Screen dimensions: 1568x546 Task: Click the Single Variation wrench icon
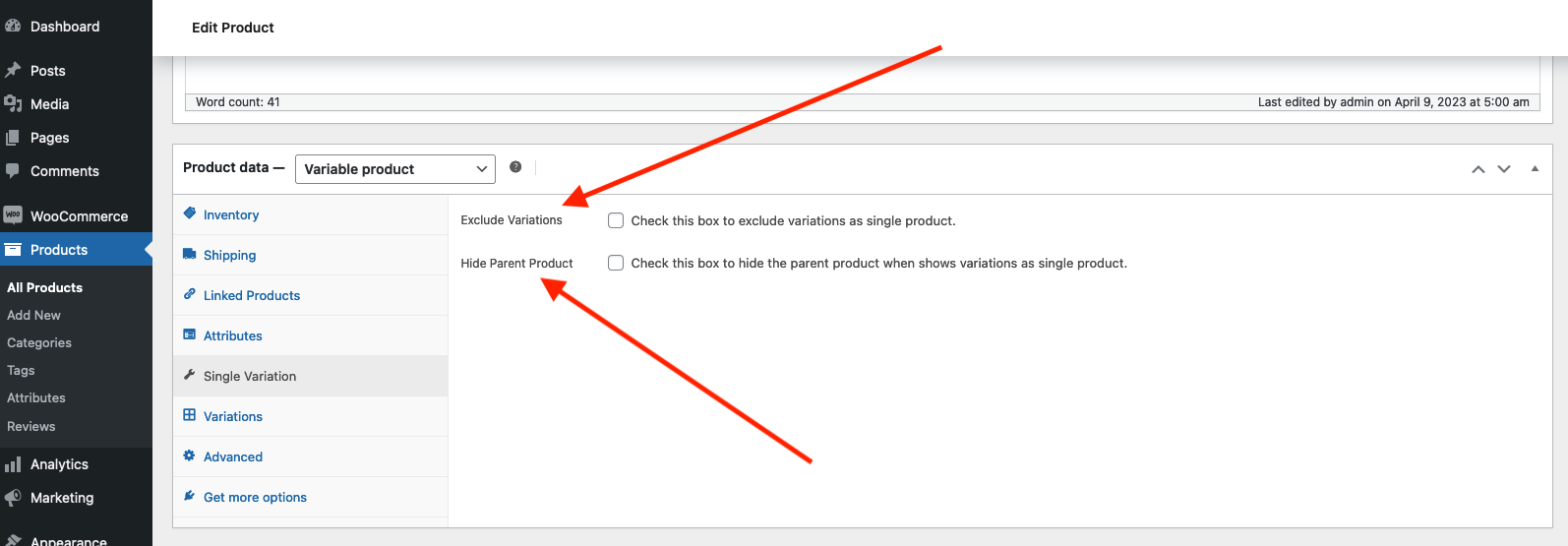[190, 375]
